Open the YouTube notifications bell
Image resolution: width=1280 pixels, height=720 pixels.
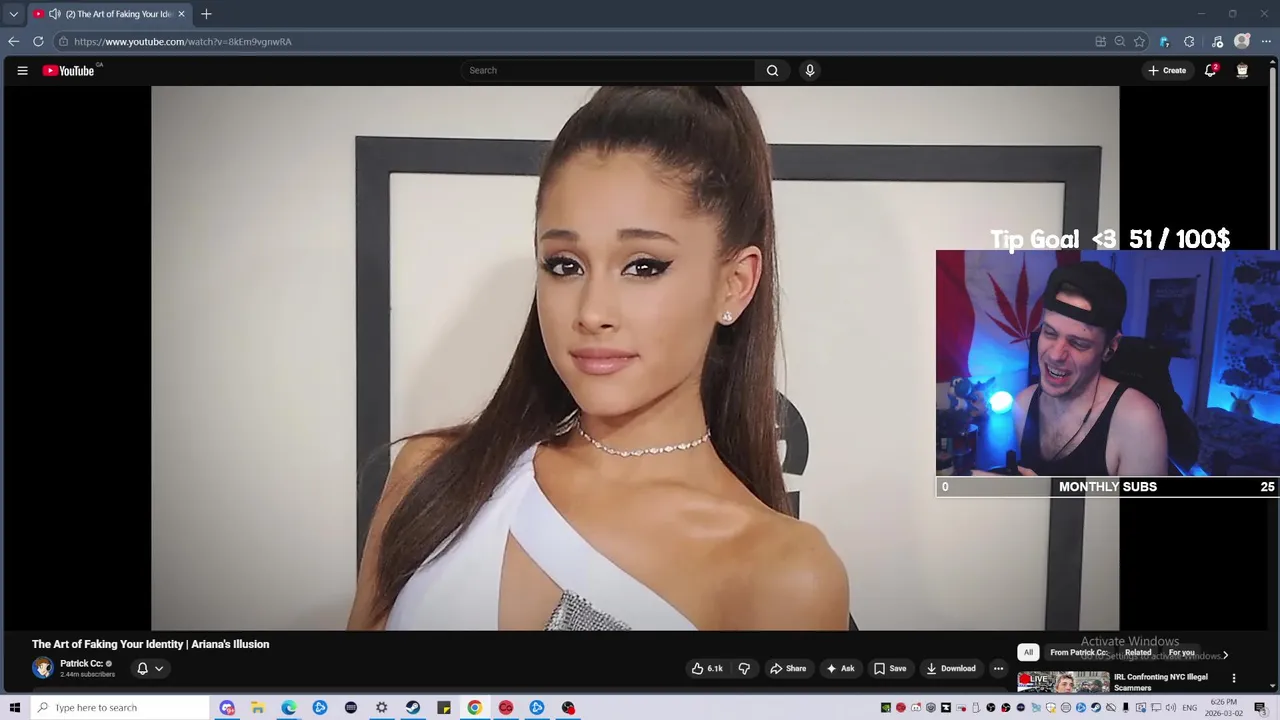[x=1210, y=71]
